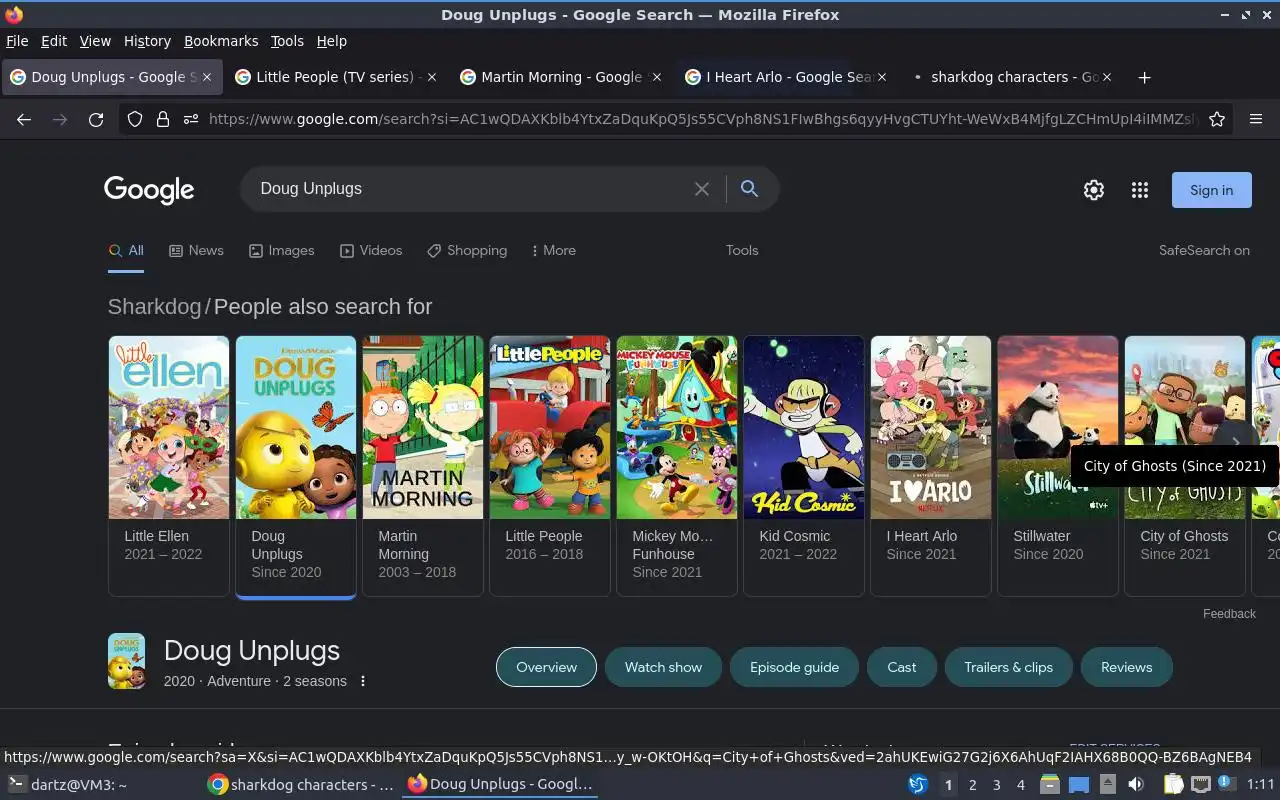1280x800 pixels.
Task: Select the Videos search filter
Action: [371, 251]
